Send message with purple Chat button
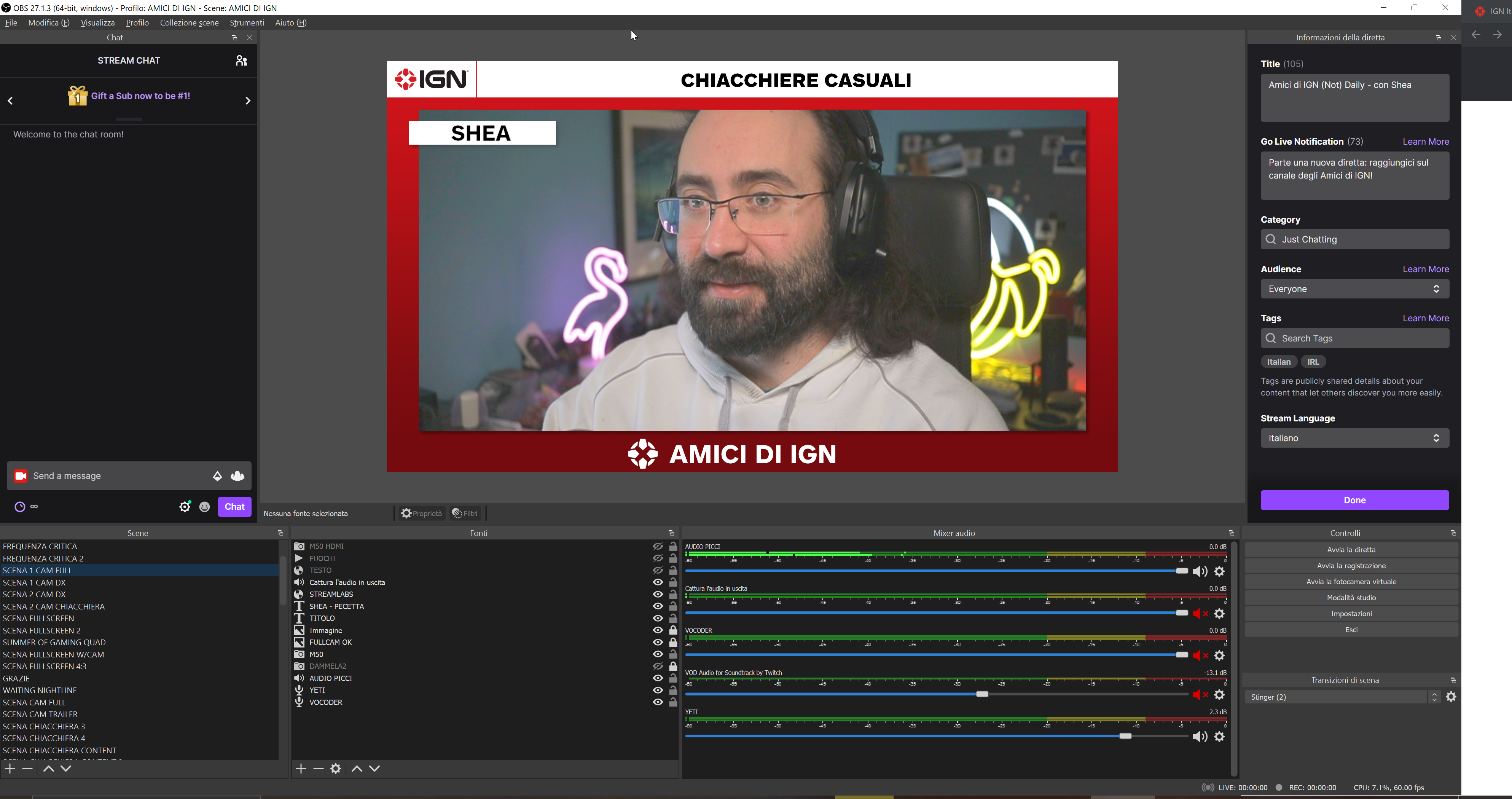 click(x=235, y=507)
